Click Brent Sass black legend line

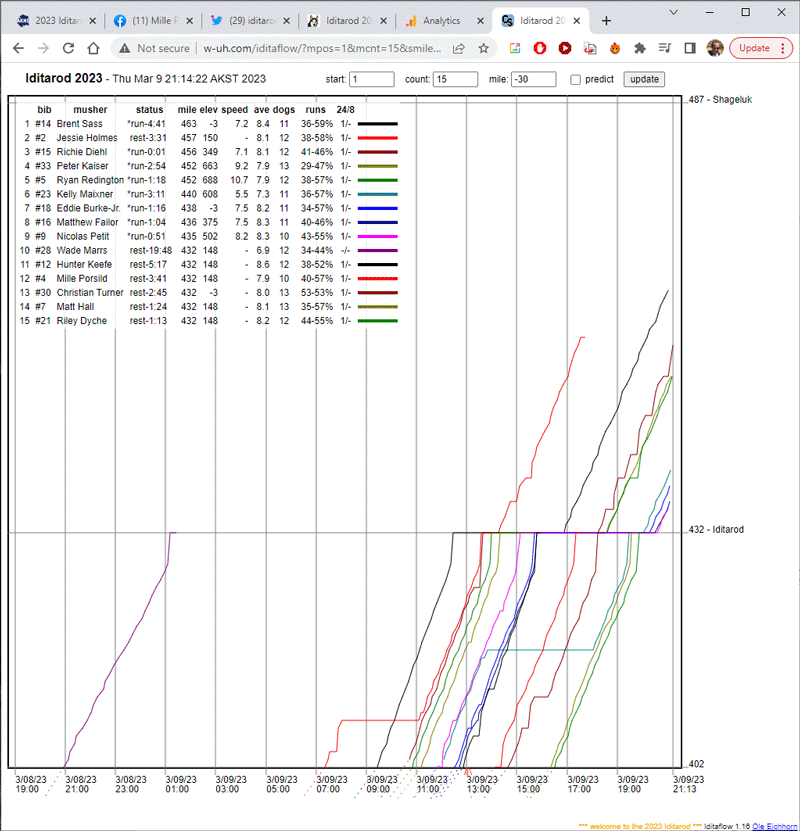pyautogui.click(x=377, y=124)
